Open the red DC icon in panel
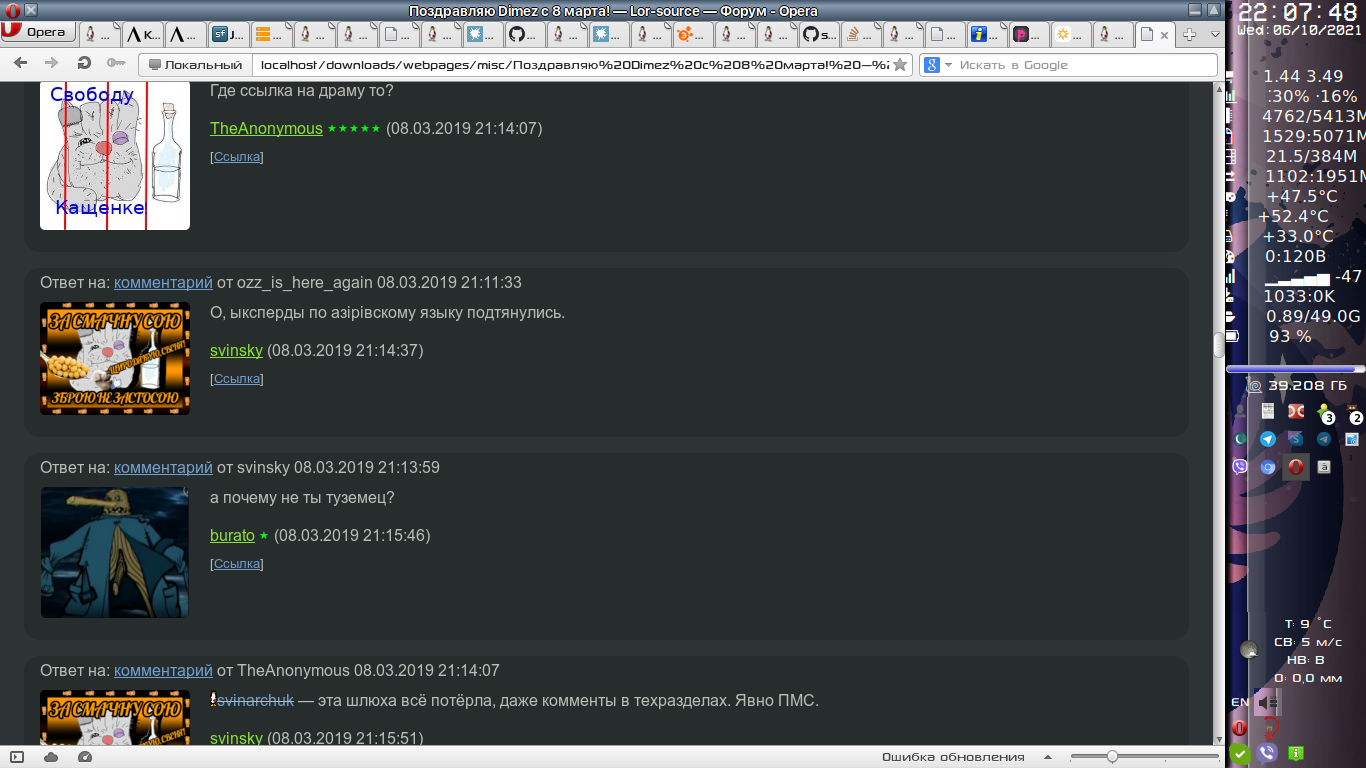 click(x=1296, y=411)
